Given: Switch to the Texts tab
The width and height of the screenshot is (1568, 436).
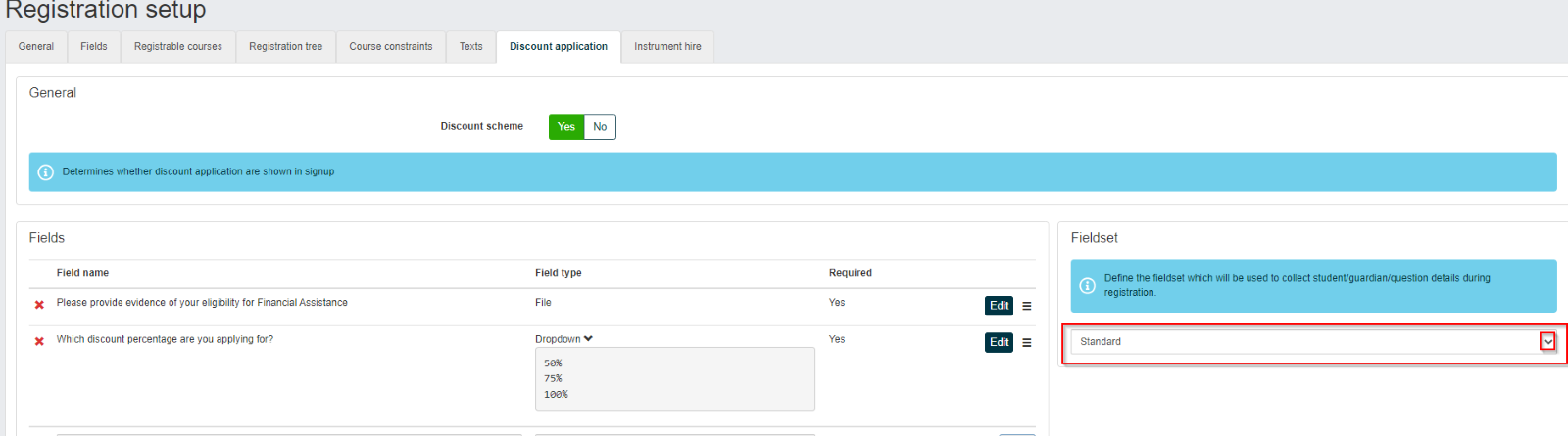Looking at the screenshot, I should click(x=471, y=47).
